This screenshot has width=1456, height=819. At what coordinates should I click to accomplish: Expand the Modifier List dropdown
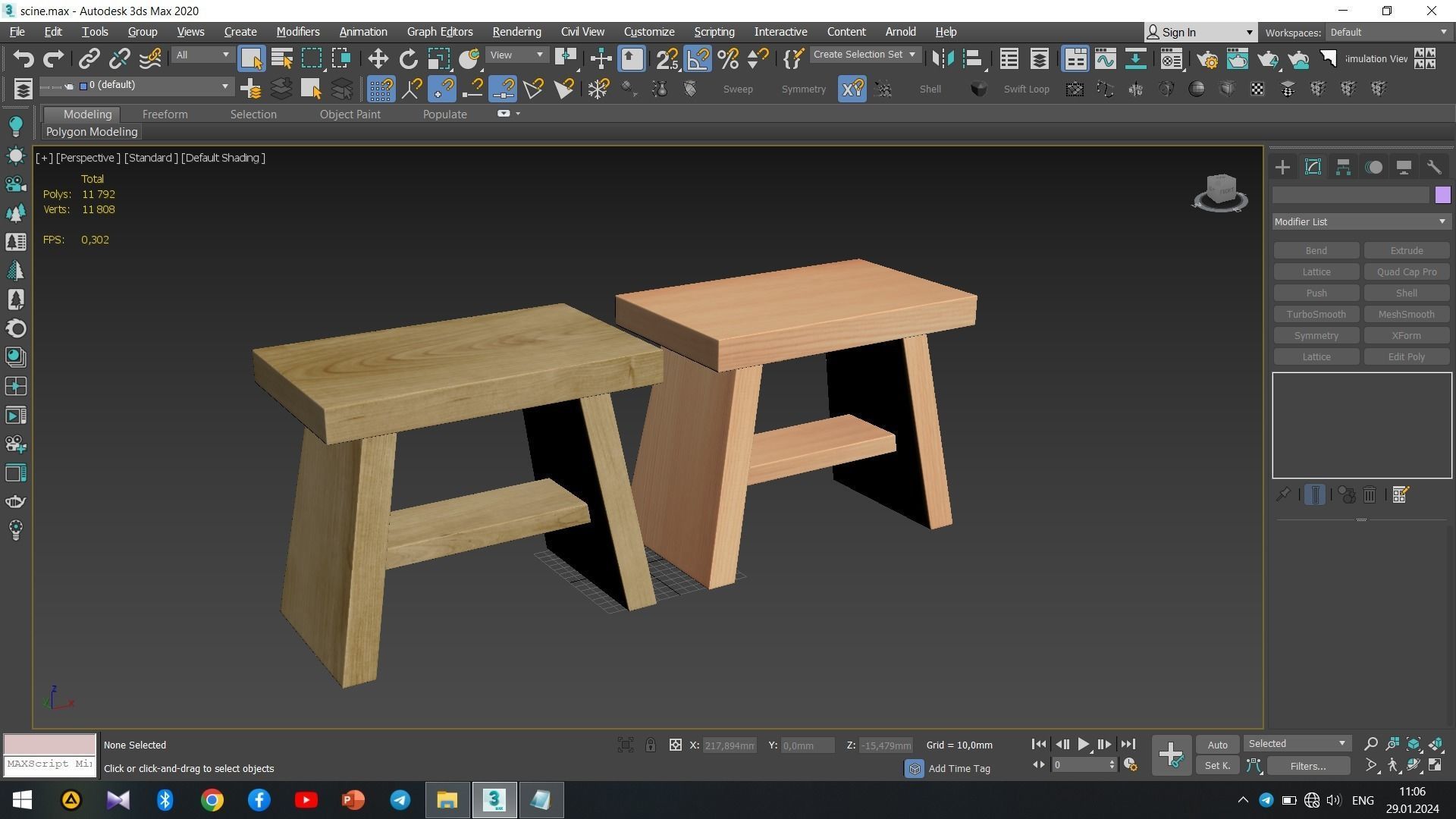[x=1361, y=222]
